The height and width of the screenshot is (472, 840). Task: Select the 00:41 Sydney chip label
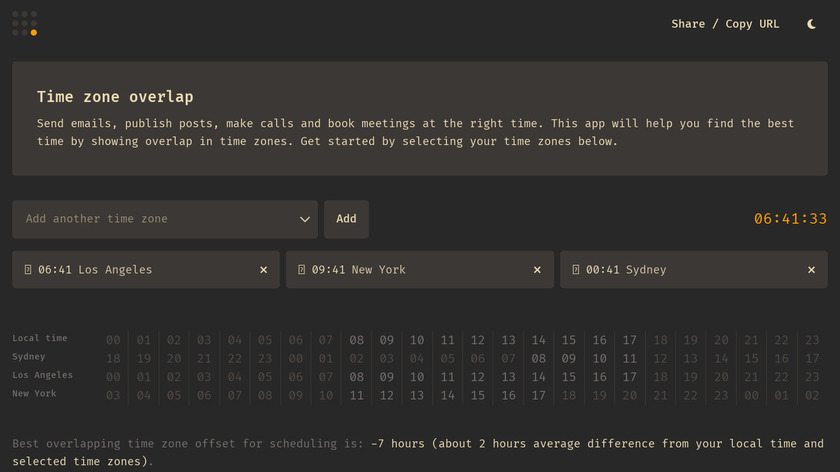pos(626,270)
